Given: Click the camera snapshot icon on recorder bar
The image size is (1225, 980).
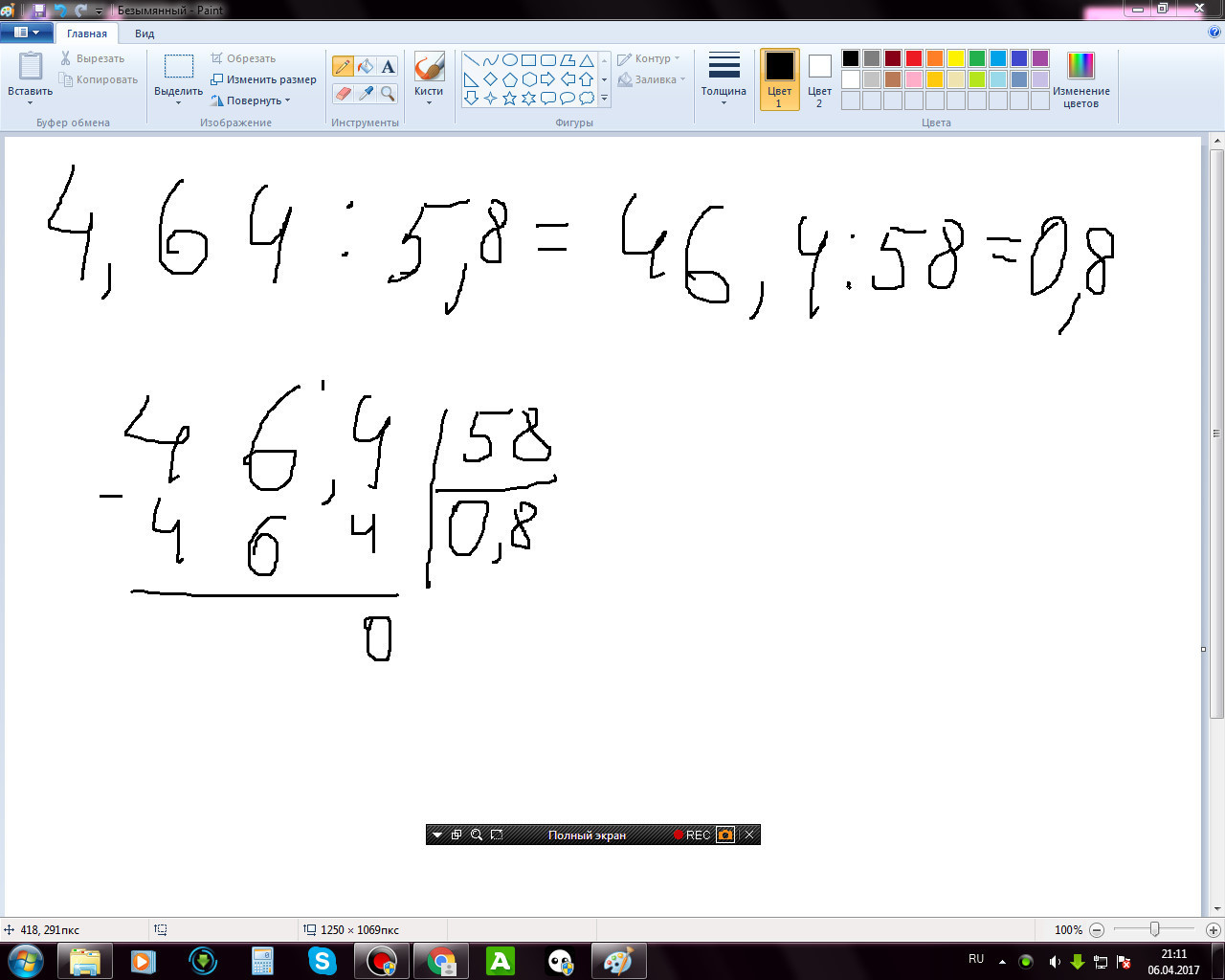Looking at the screenshot, I should click(x=725, y=835).
